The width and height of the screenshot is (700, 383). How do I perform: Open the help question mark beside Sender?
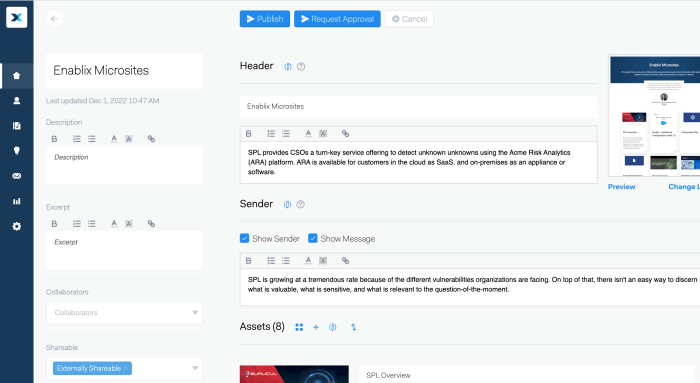coord(300,204)
